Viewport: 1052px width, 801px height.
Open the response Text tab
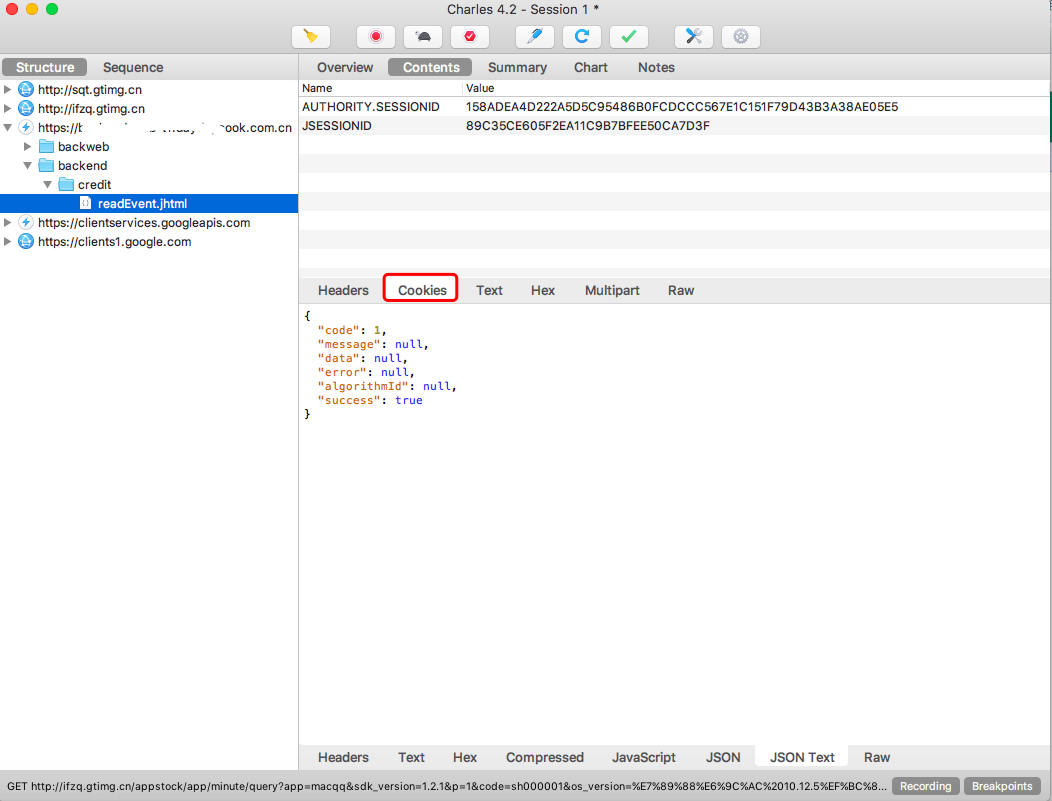[x=411, y=757]
